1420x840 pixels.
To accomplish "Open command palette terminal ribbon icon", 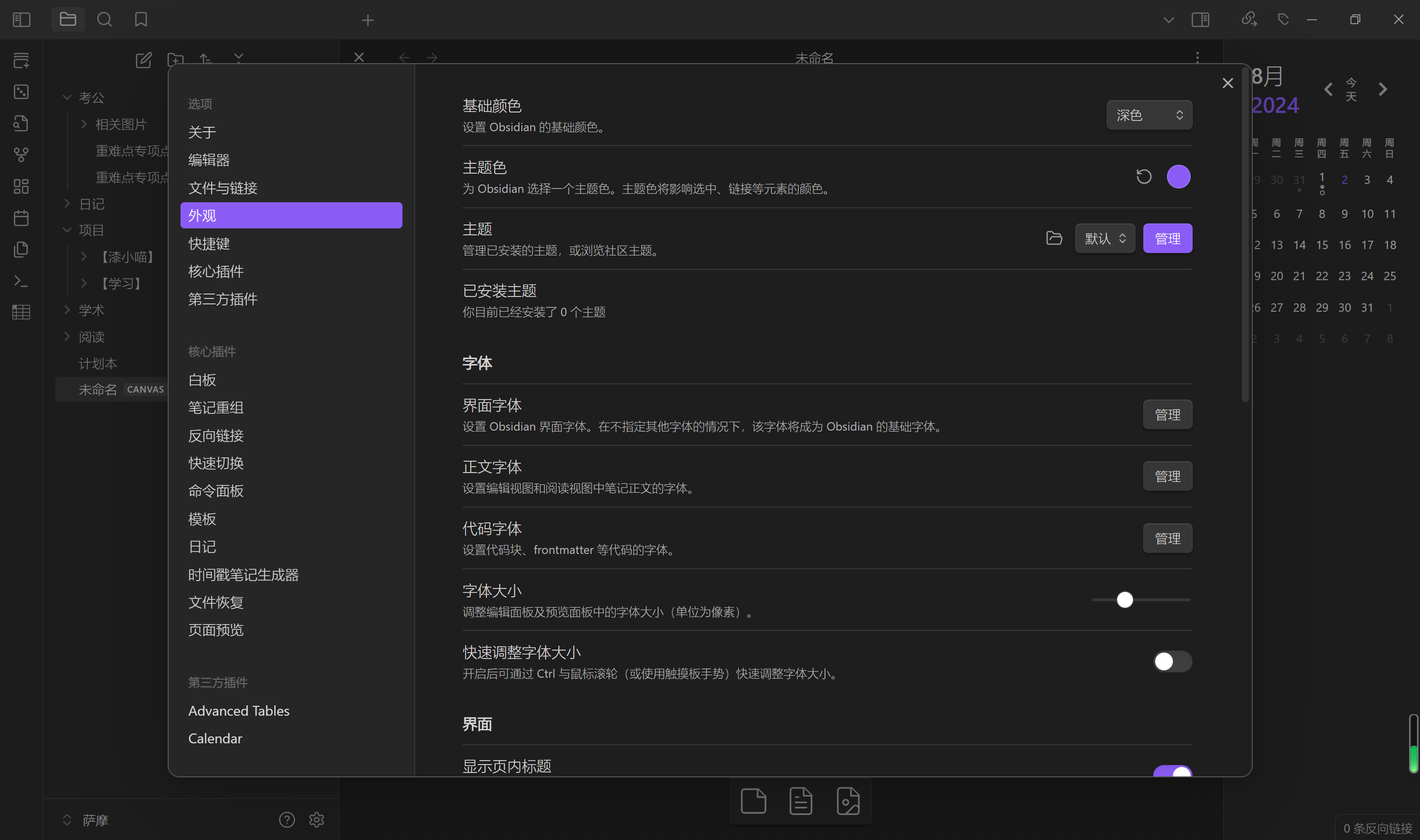I will click(x=21, y=281).
